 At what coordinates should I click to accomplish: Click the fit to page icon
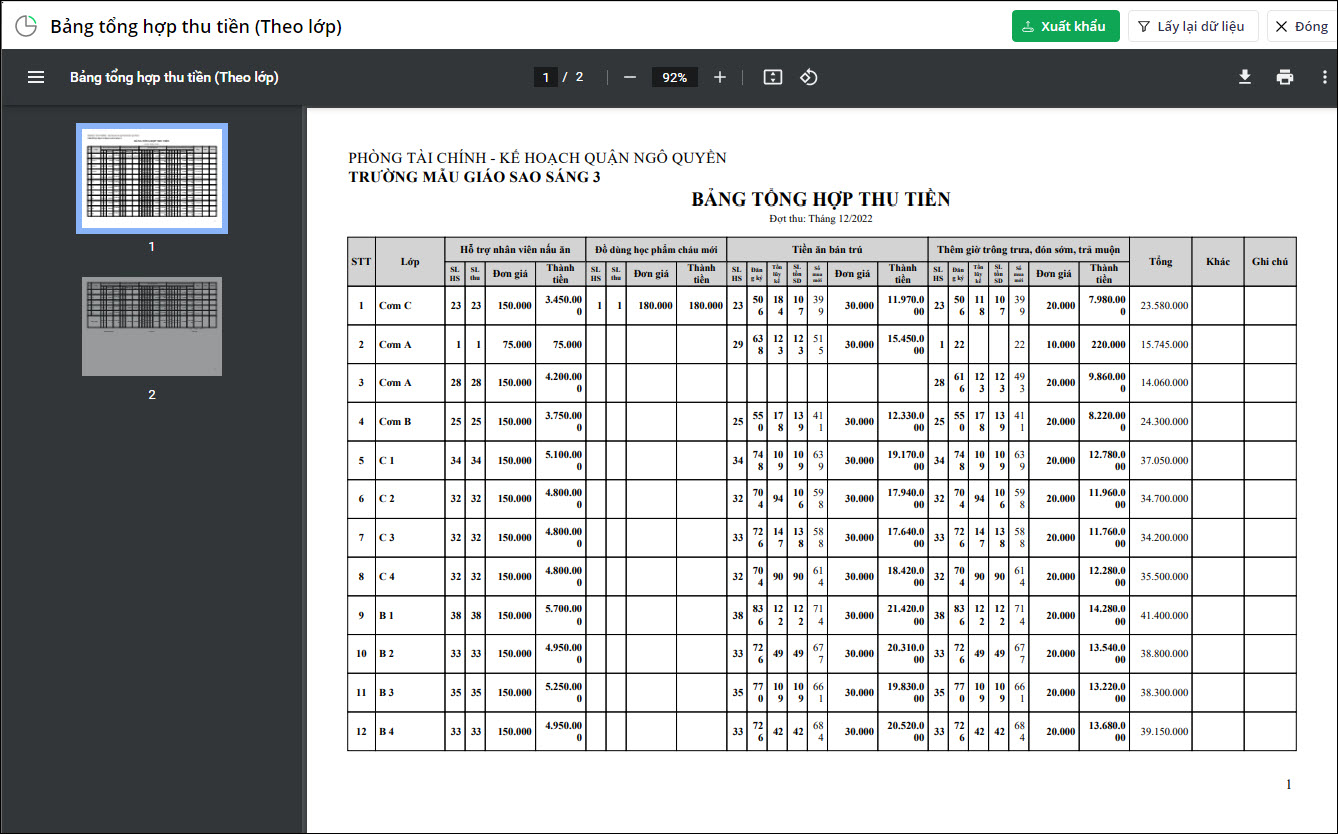[772, 77]
